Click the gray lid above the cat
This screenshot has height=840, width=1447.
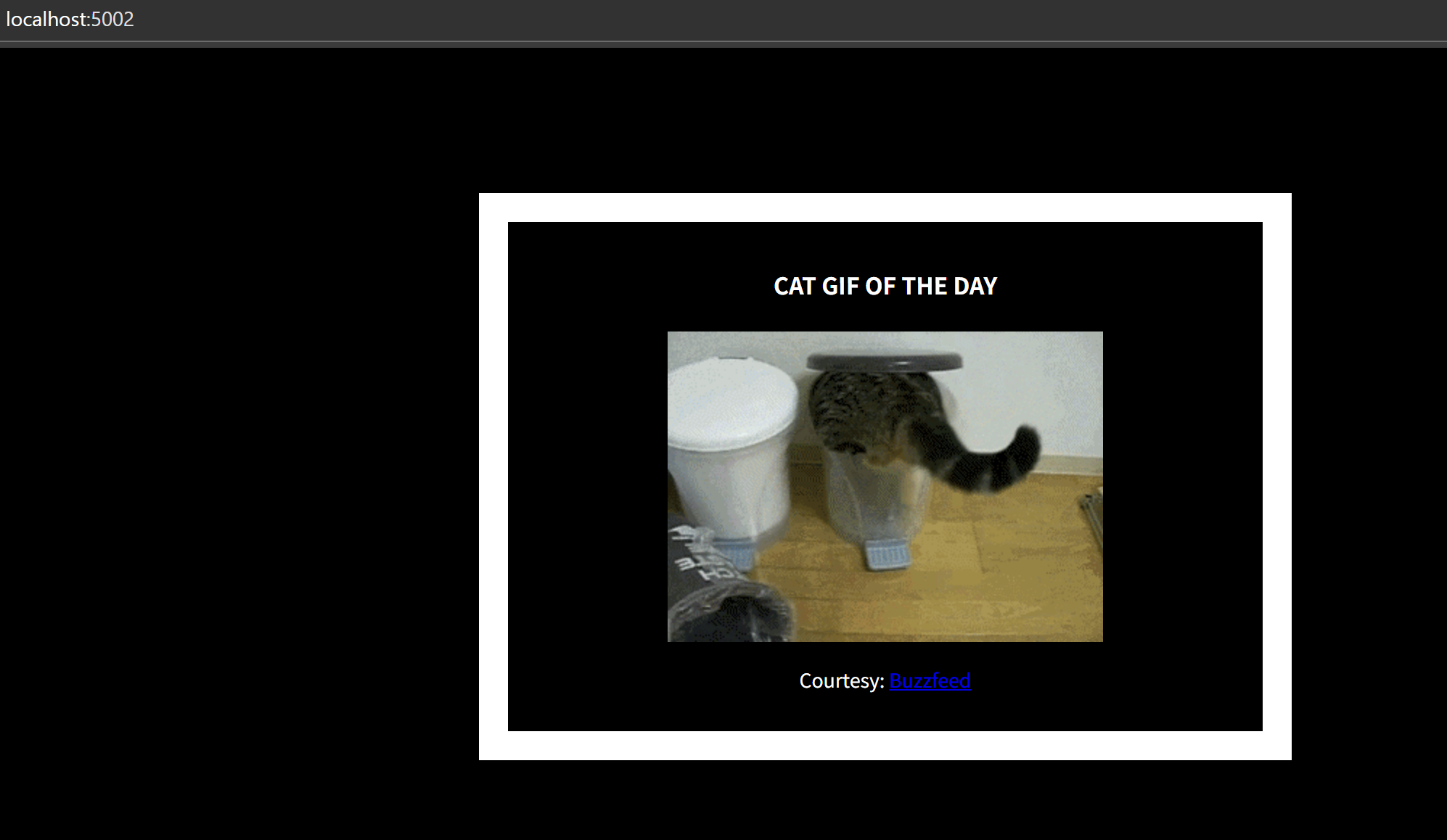click(x=884, y=361)
